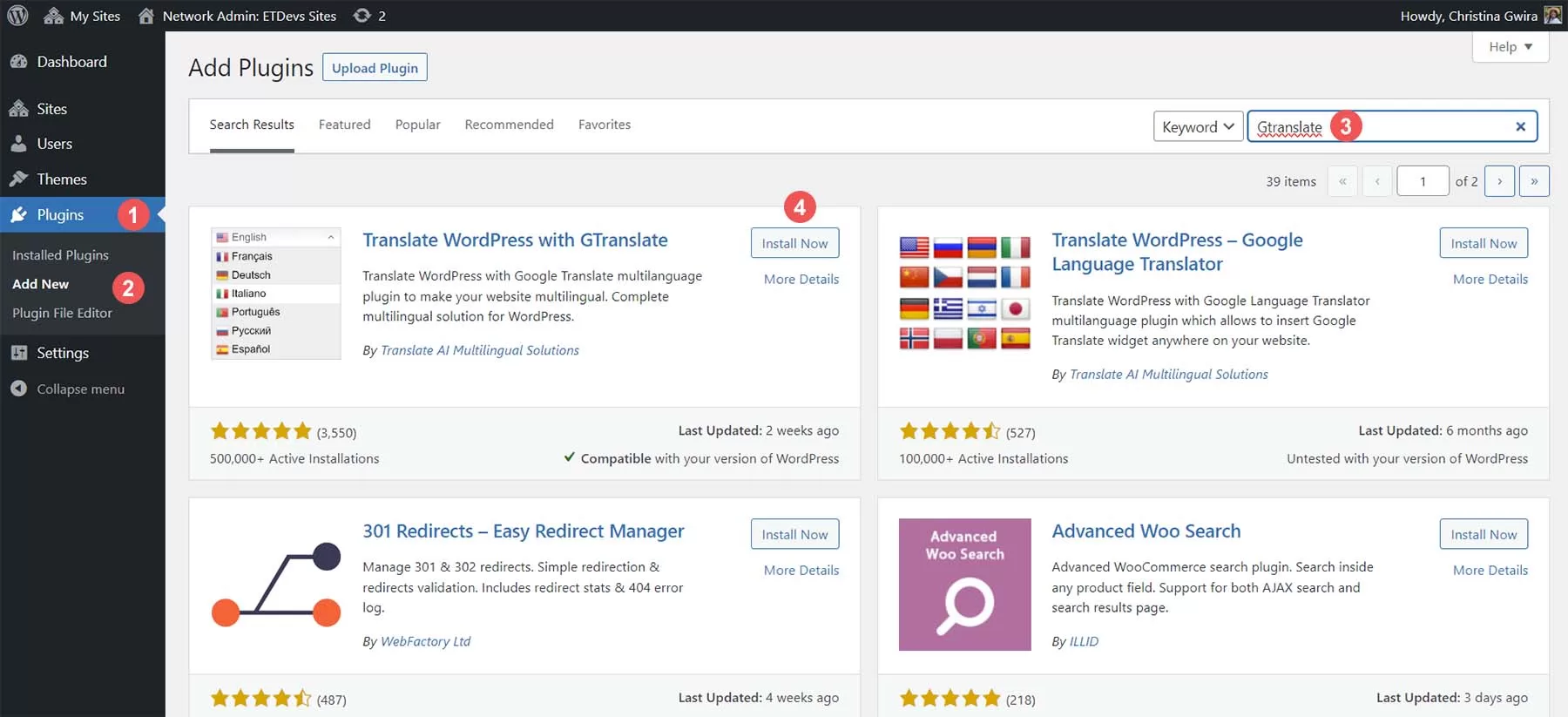Clear the plugin search field
This screenshot has width=1568, height=717.
(1520, 126)
